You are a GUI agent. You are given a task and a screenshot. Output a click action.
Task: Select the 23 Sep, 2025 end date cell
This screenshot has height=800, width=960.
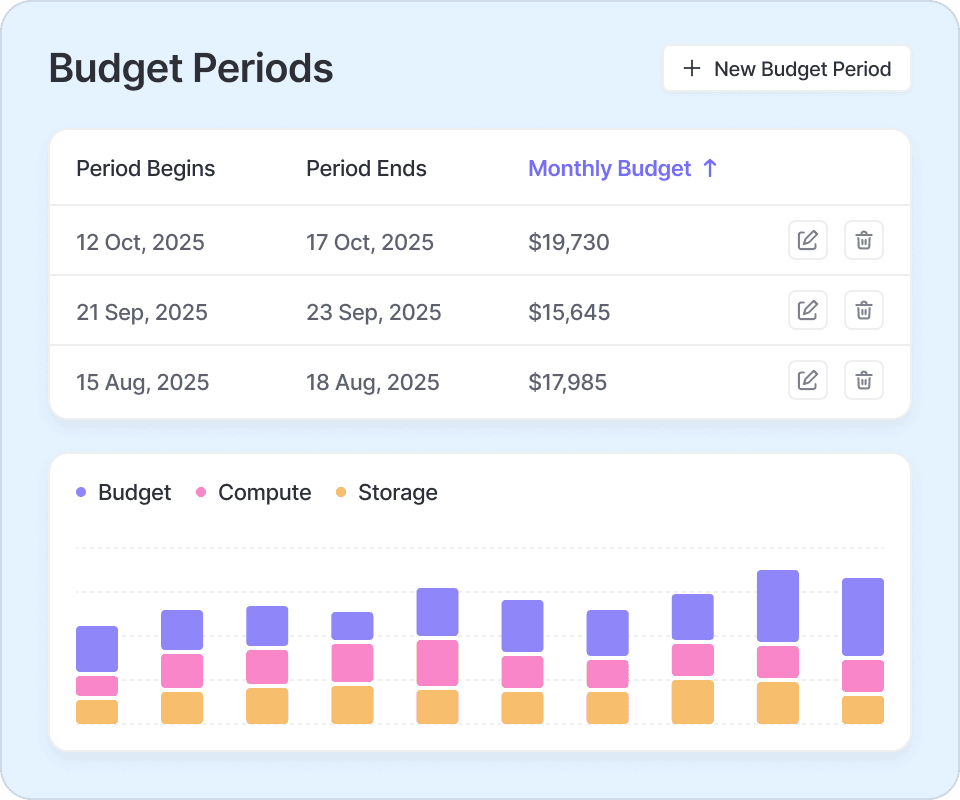[374, 312]
